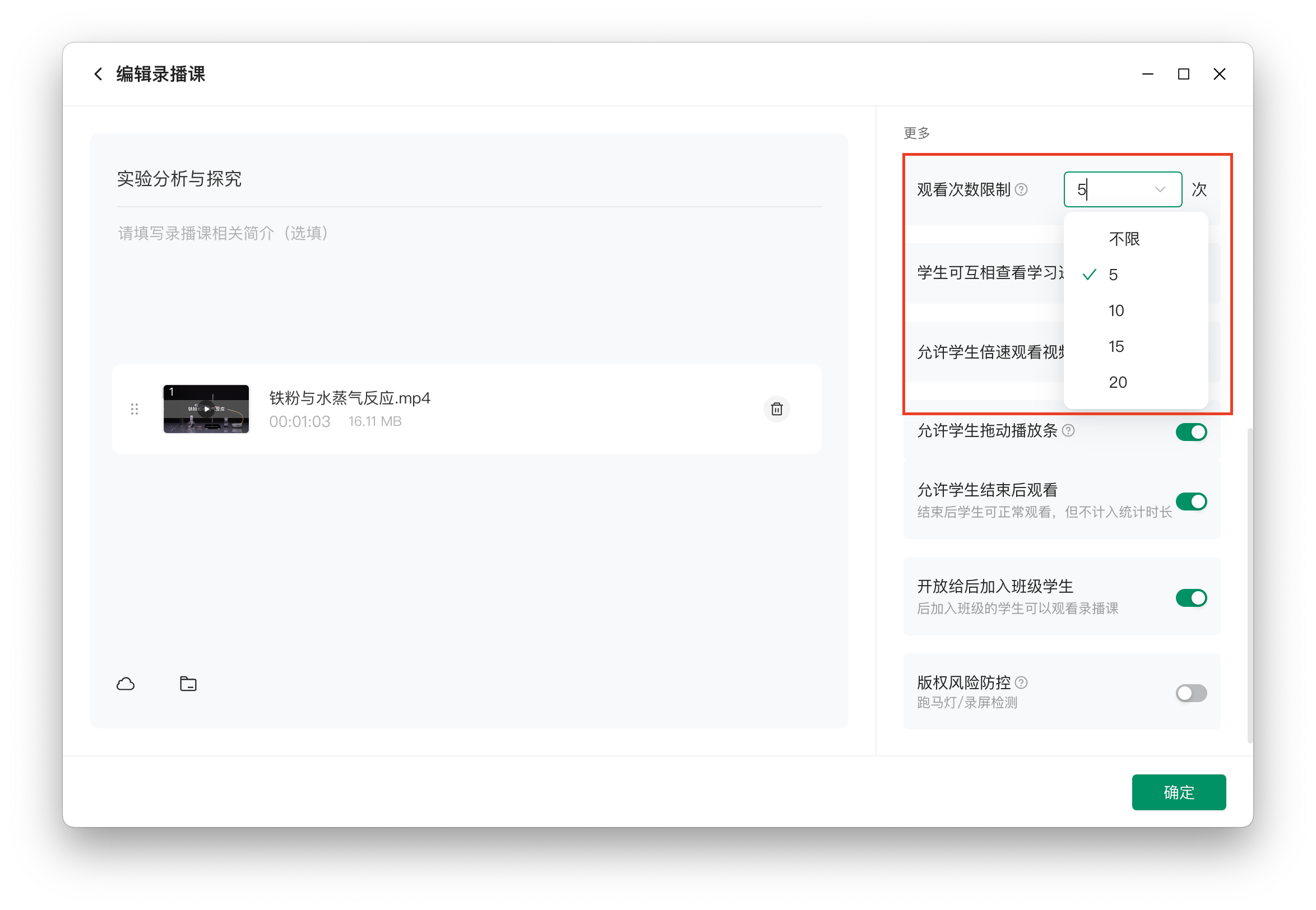Image resolution: width=1316 pixels, height=910 pixels.
Task: Pick the 20 option in list
Action: coord(1118,383)
